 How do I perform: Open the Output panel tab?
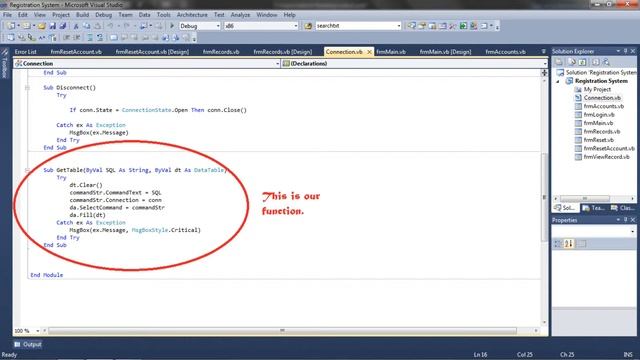(x=28, y=344)
